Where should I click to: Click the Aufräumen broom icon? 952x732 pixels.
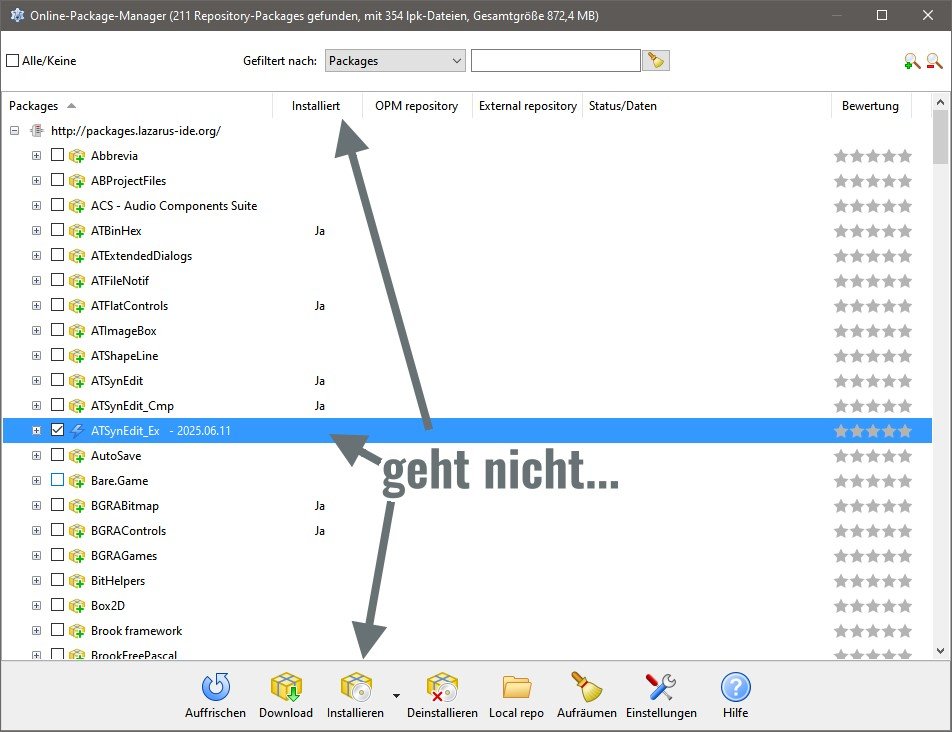tap(586, 687)
